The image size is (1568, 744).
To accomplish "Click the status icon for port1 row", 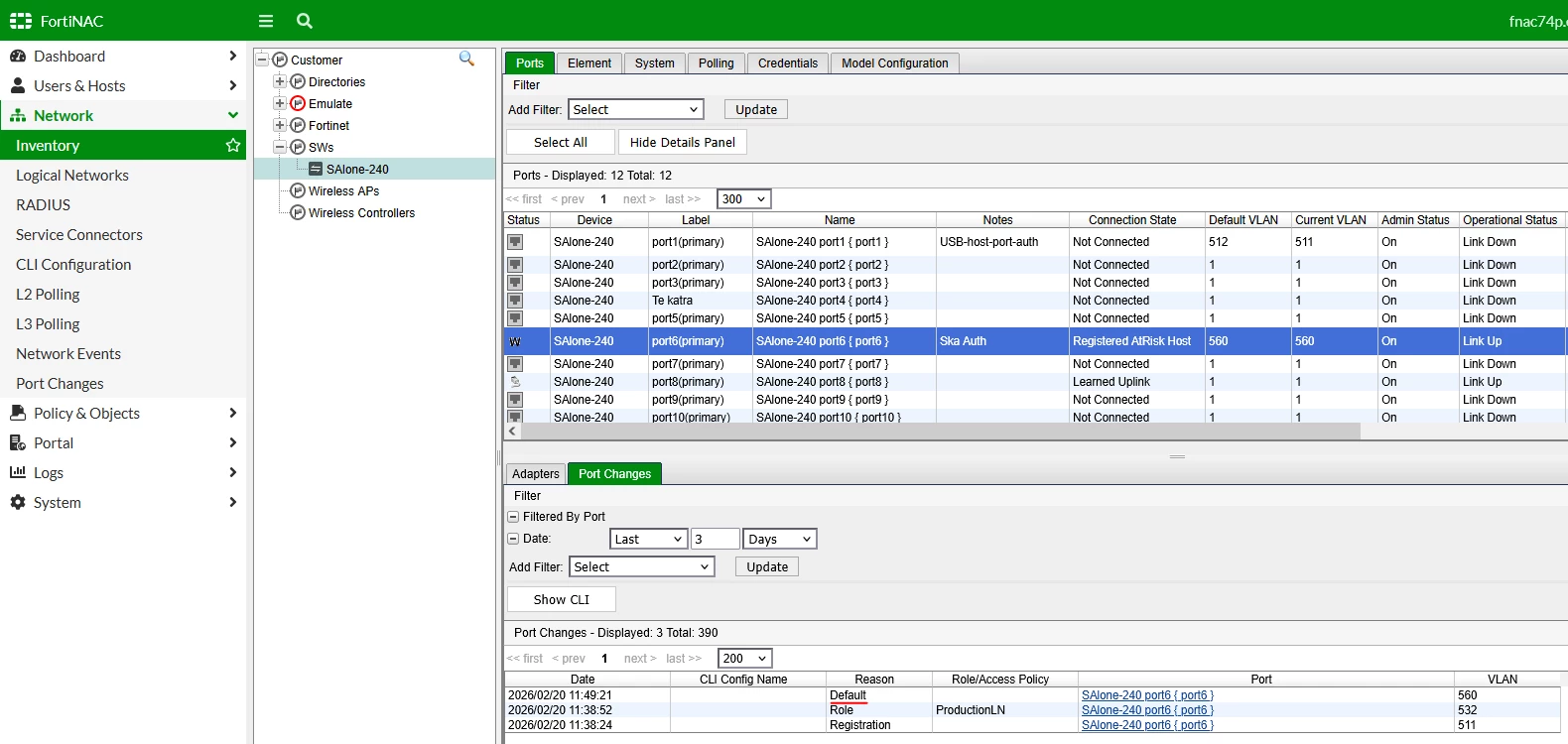I will [515, 242].
